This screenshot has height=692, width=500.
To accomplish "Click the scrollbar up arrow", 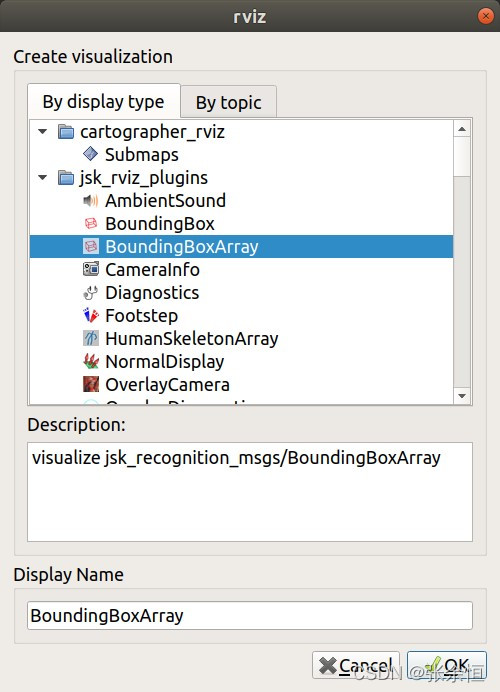I will point(462,129).
